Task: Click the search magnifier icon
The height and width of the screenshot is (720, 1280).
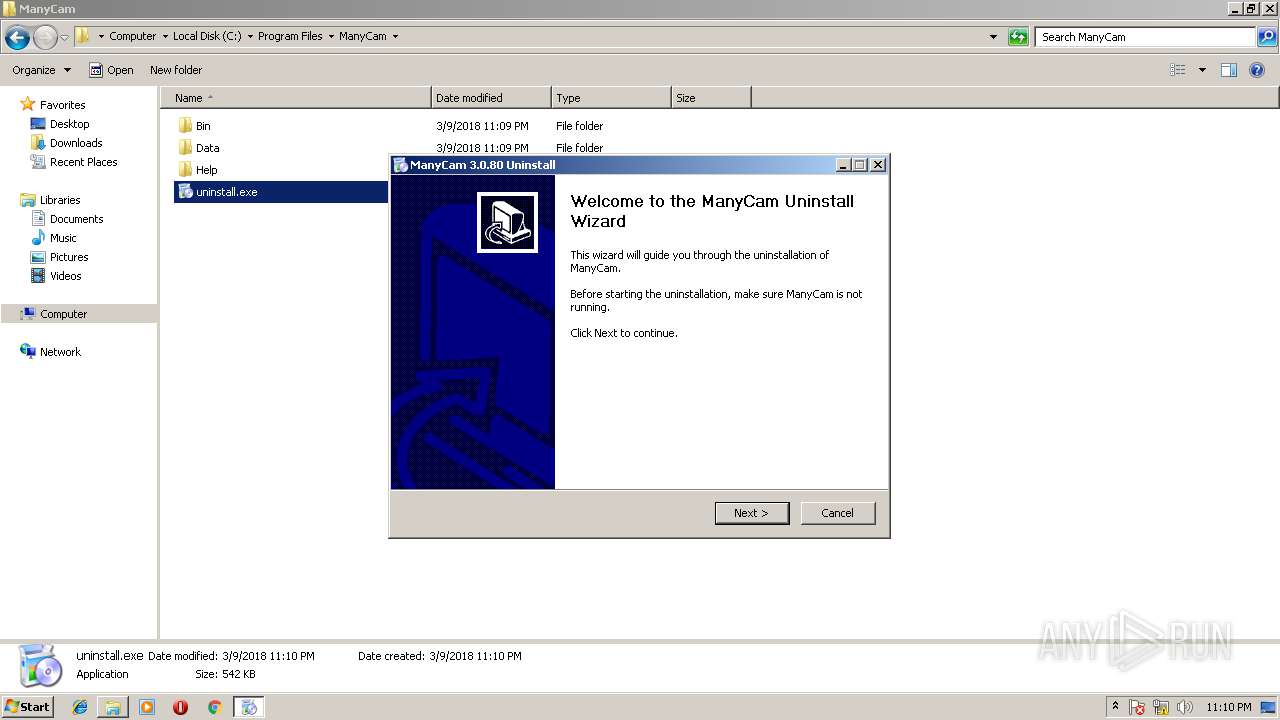Action: 1266,37
